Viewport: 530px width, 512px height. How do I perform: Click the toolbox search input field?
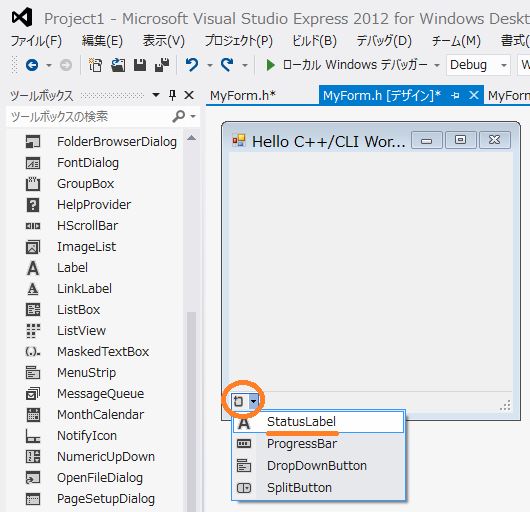[90, 117]
